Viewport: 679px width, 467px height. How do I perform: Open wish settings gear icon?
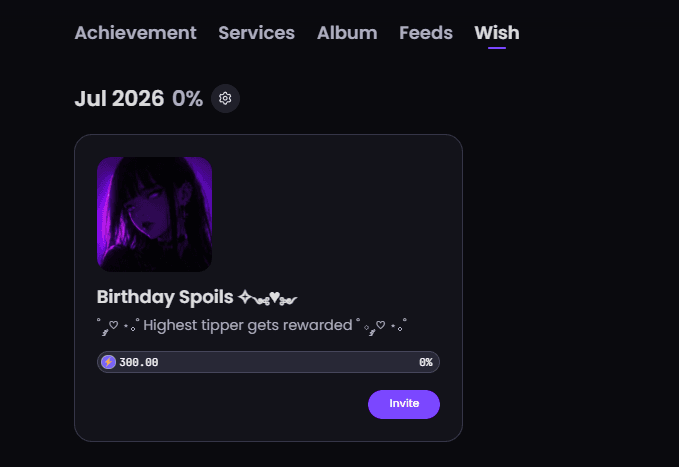coord(225,98)
